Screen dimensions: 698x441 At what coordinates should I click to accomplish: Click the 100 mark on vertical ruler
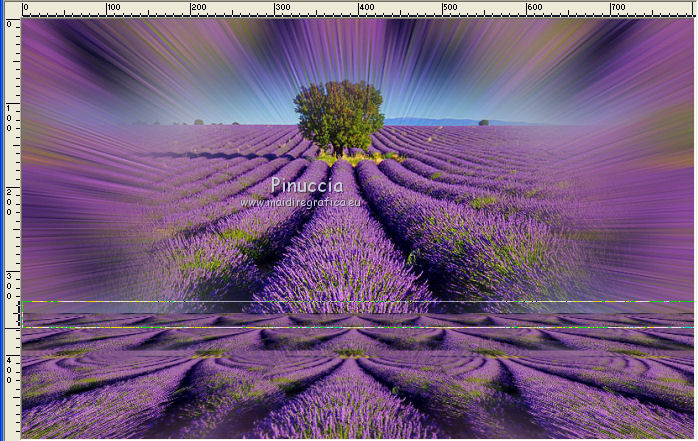click(9, 118)
